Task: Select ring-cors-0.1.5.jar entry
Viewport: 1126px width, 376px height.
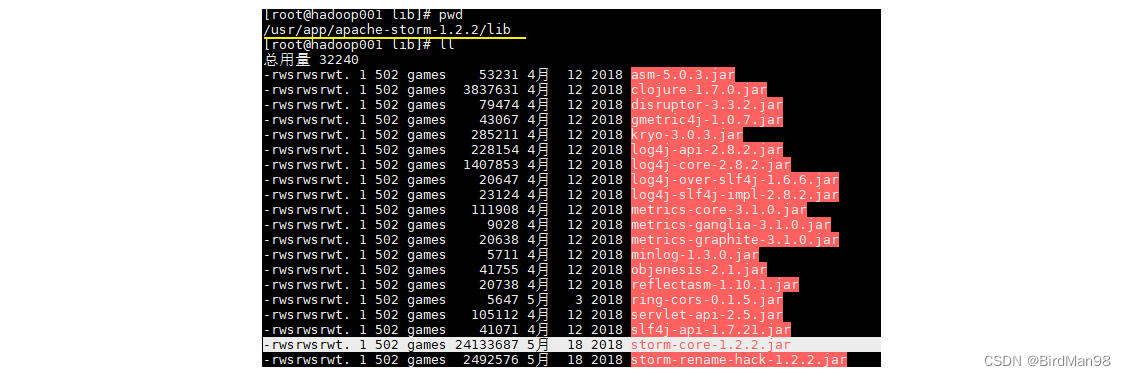Action: [x=706, y=300]
